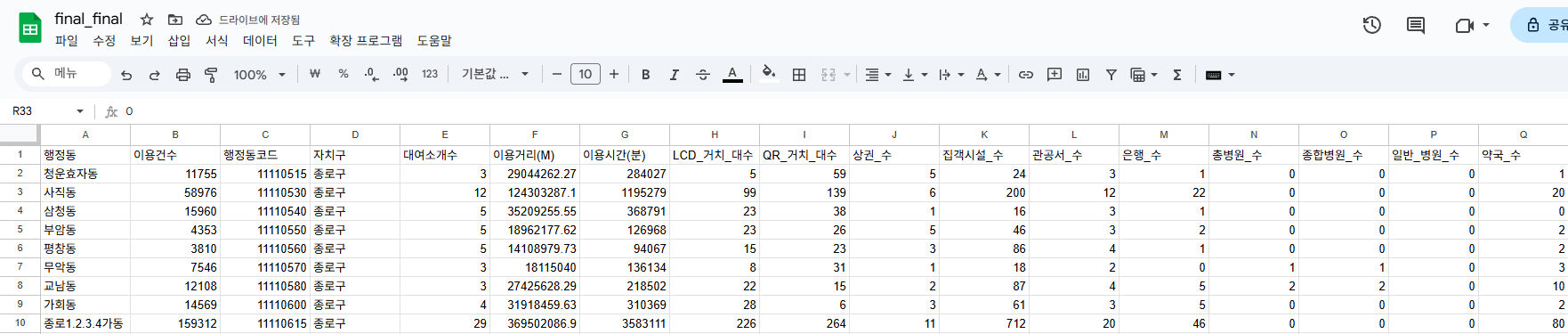1568x334 pixels.
Task: Open text rotation dropdown
Action: coord(988,75)
